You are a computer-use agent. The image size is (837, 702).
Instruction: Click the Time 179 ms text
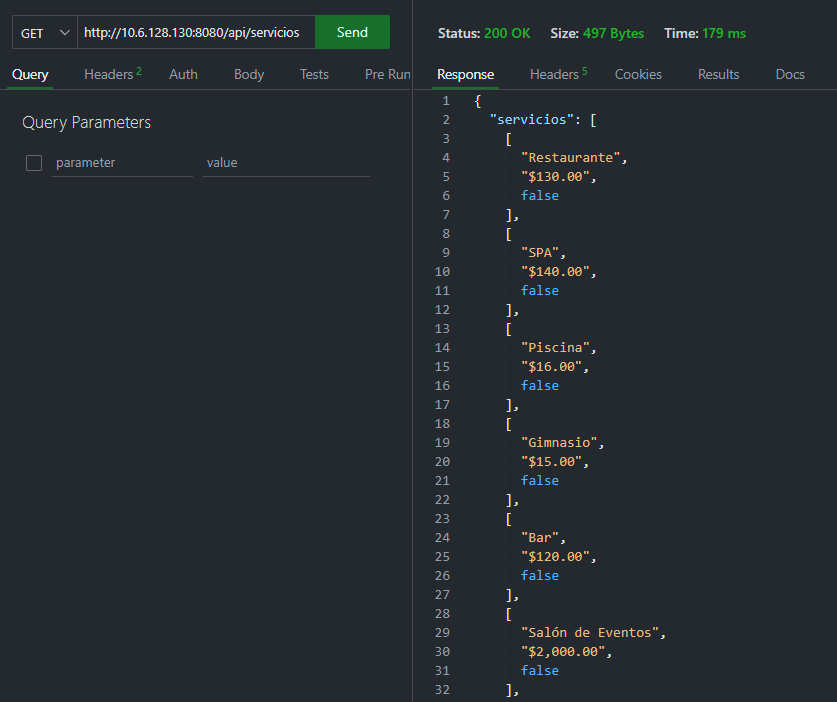click(x=705, y=33)
